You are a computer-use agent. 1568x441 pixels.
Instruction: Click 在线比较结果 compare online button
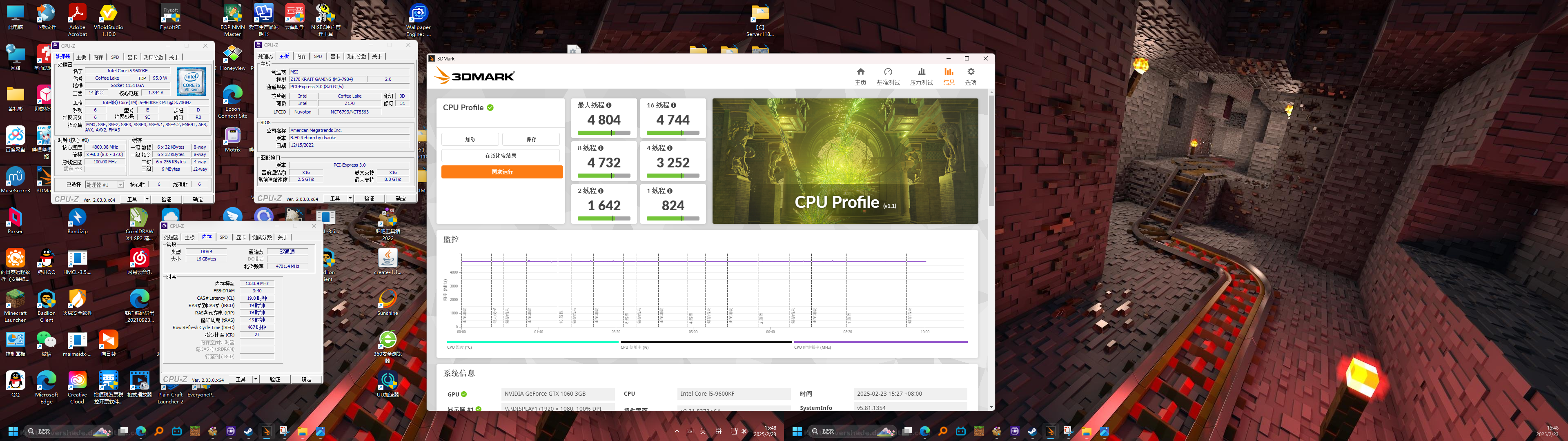coord(500,156)
